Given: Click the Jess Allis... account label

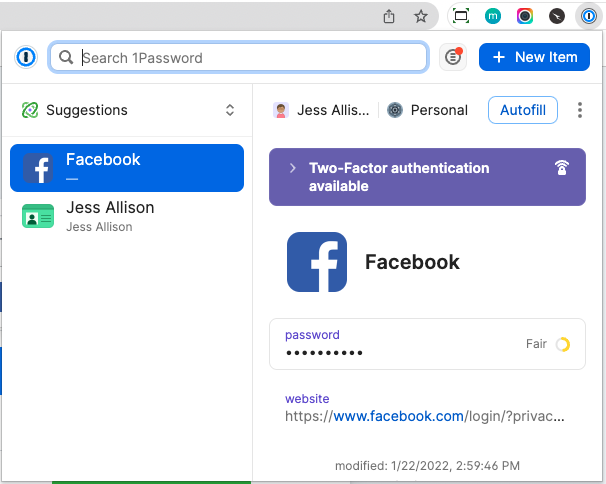Looking at the screenshot, I should [x=333, y=110].
